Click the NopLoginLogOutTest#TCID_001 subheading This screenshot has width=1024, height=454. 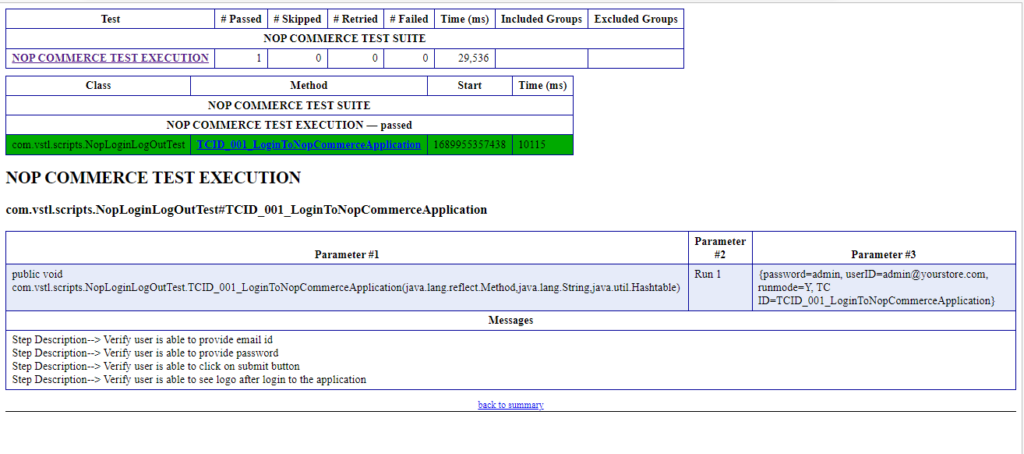click(x=246, y=210)
